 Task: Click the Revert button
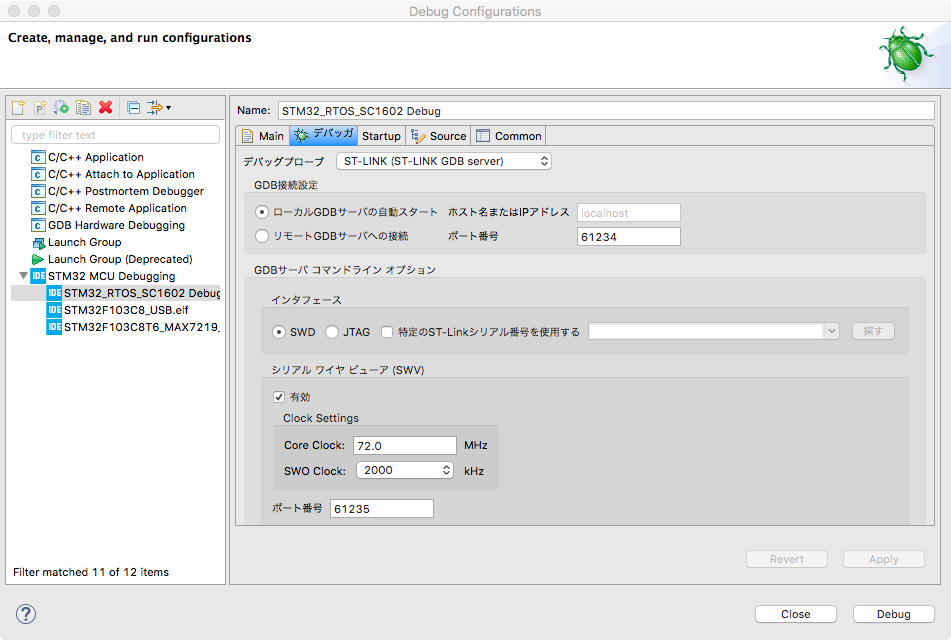[x=787, y=559]
